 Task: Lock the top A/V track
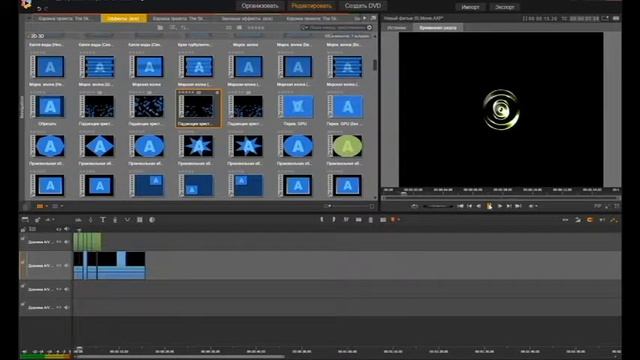pos(23,238)
